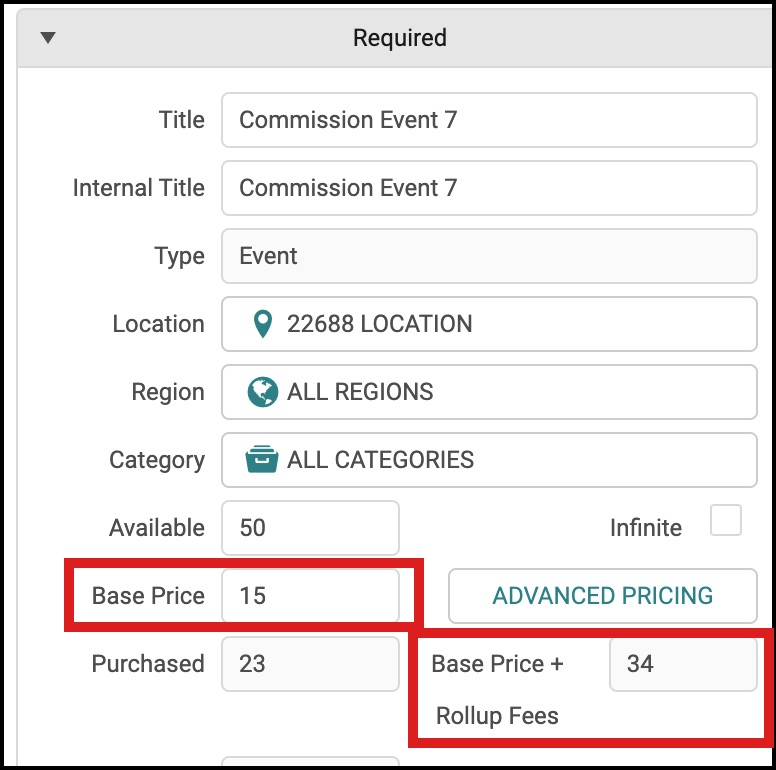Image resolution: width=776 pixels, height=770 pixels.
Task: Collapse the Required section triangle
Action: 47,38
